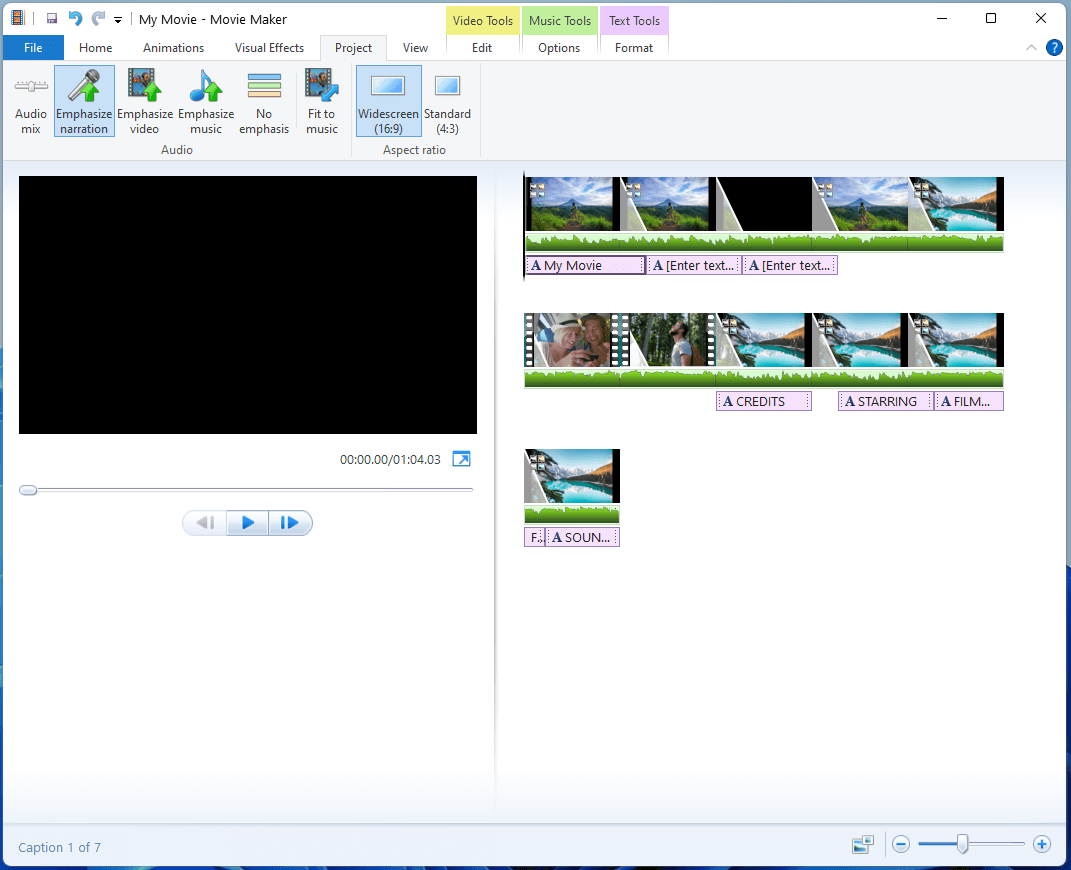This screenshot has width=1071, height=870.
Task: Click the Save project icon
Action: click(x=52, y=18)
